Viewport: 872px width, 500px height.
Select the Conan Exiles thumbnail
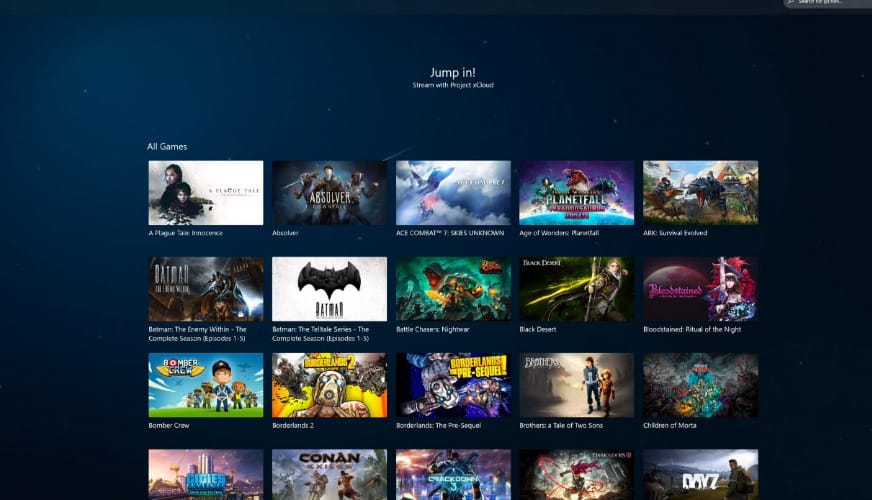329,474
